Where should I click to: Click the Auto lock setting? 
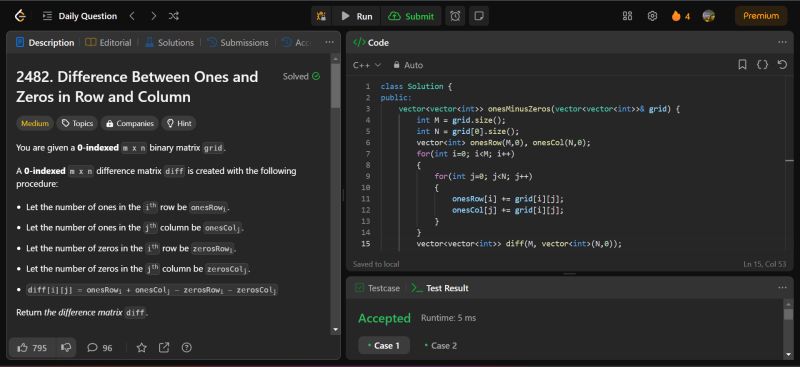[408, 65]
